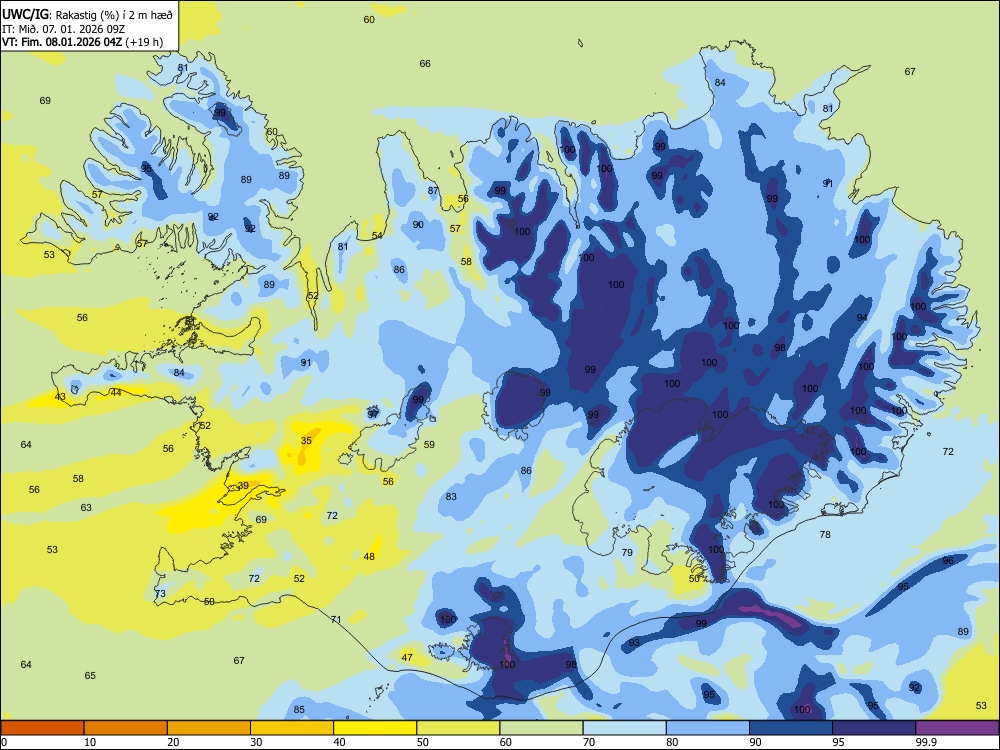Click the legend tick label 99.9

pos(925,742)
